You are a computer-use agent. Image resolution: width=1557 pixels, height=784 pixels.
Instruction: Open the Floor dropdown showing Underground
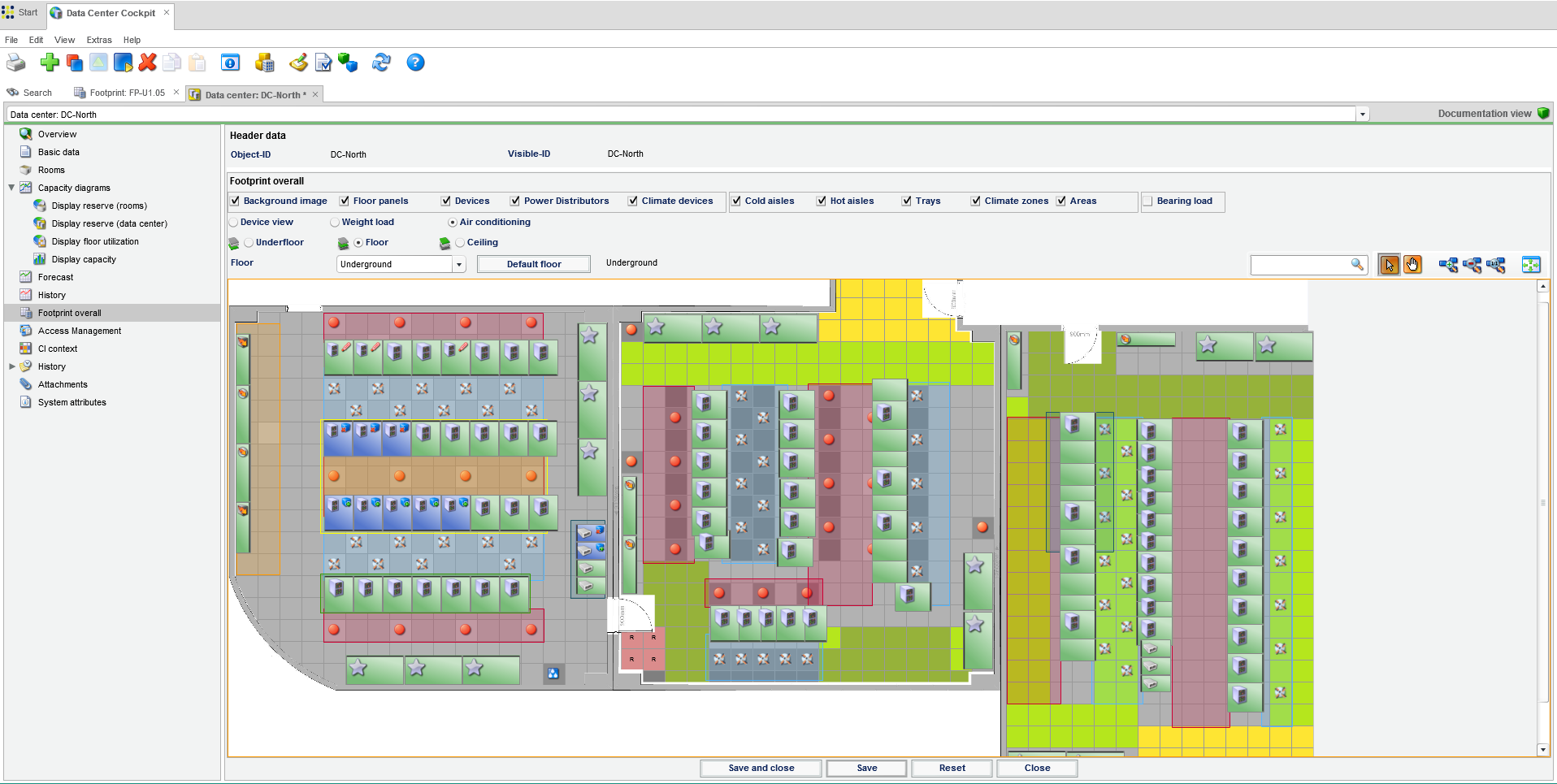(x=459, y=264)
